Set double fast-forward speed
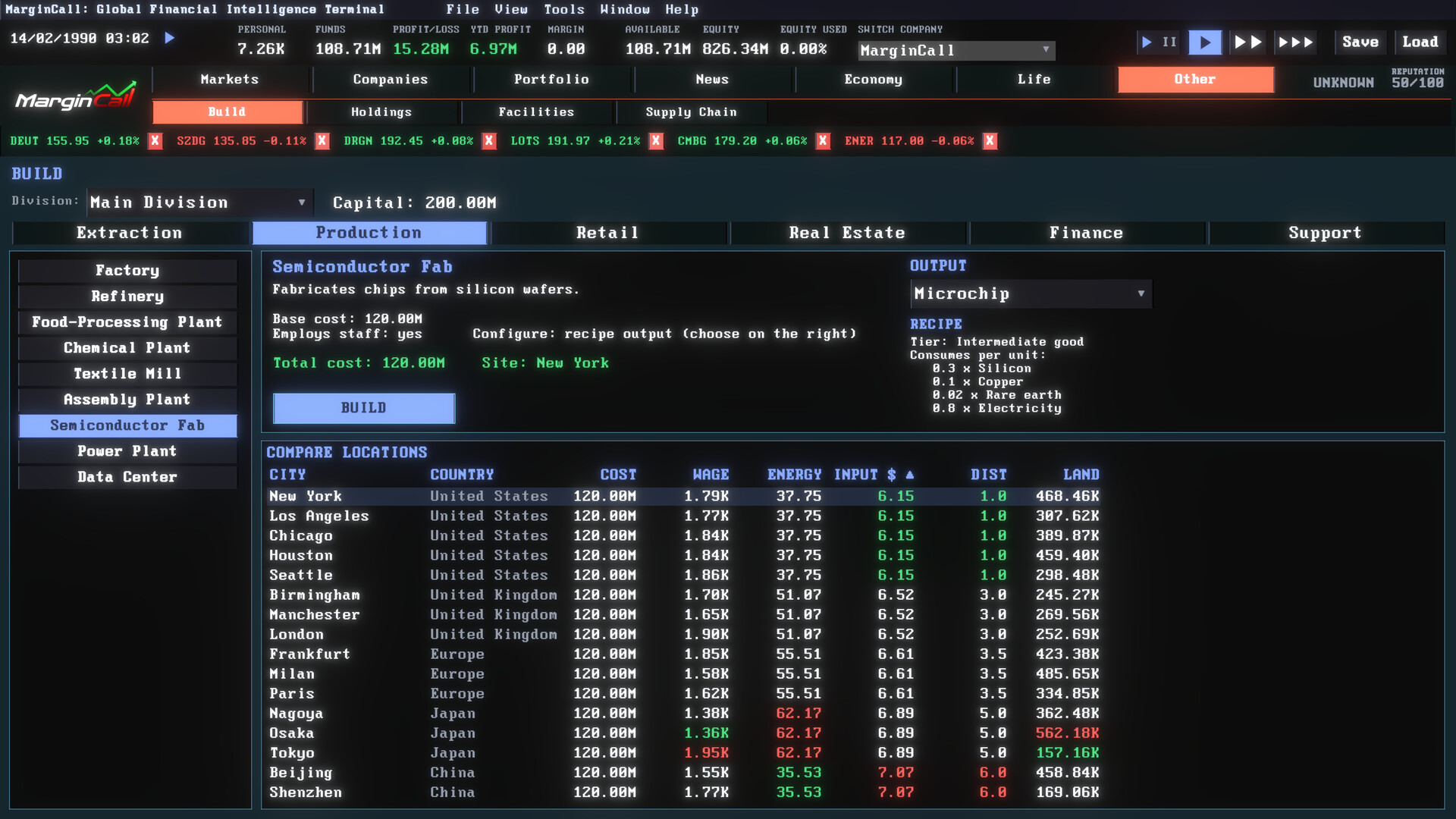This screenshot has height=819, width=1456. pos(1247,42)
